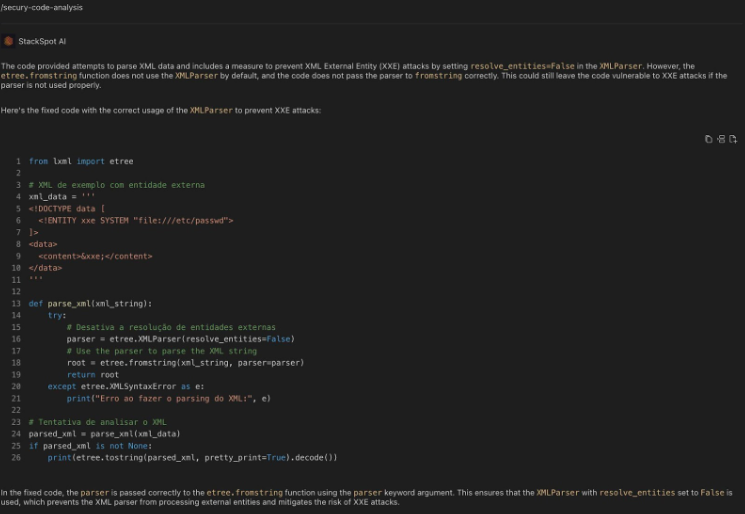Click comment '# XML de exemplo com entidade externa'
Screen dimensions: 745x514
(117, 185)
